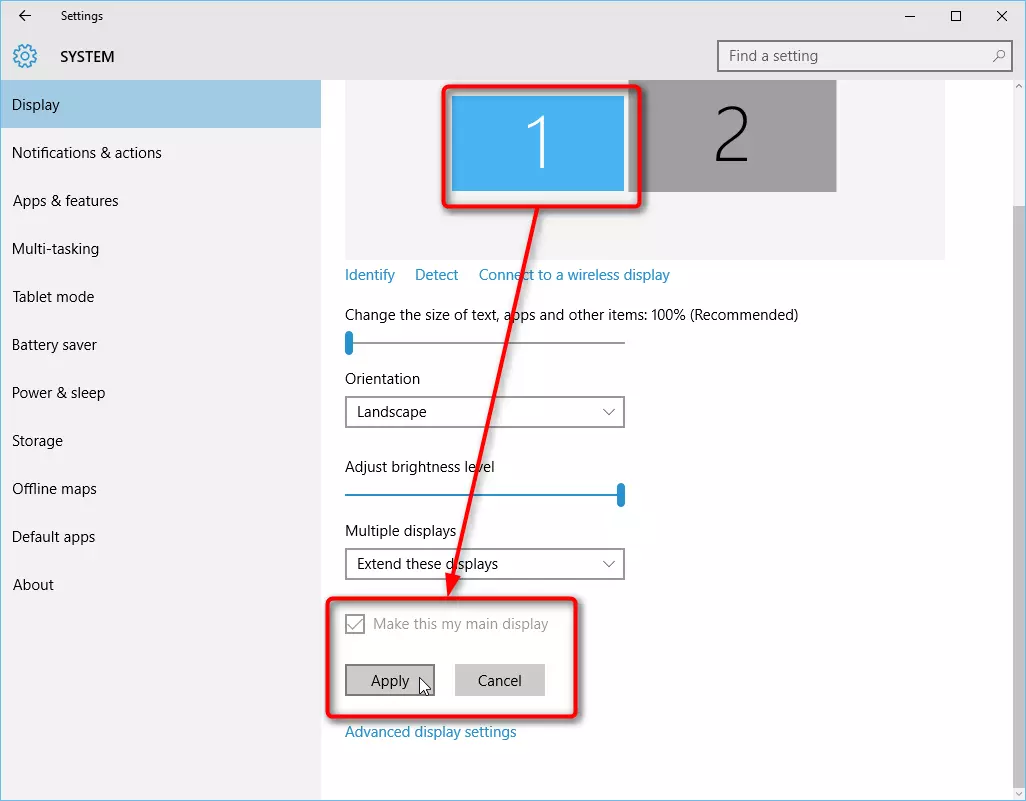Open Connect to a wireless display
The width and height of the screenshot is (1026, 801).
[574, 275]
